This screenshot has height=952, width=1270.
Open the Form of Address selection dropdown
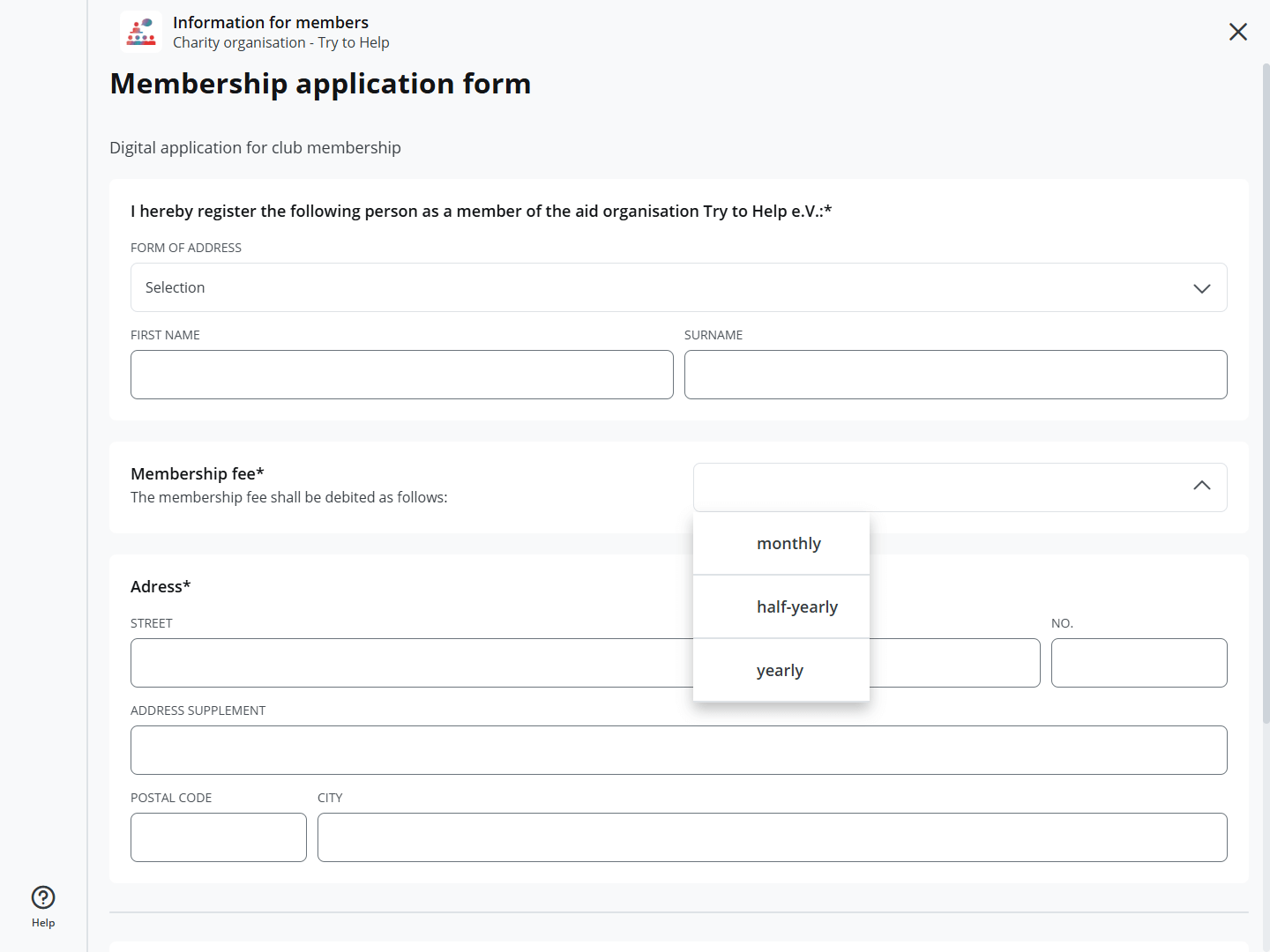(678, 287)
